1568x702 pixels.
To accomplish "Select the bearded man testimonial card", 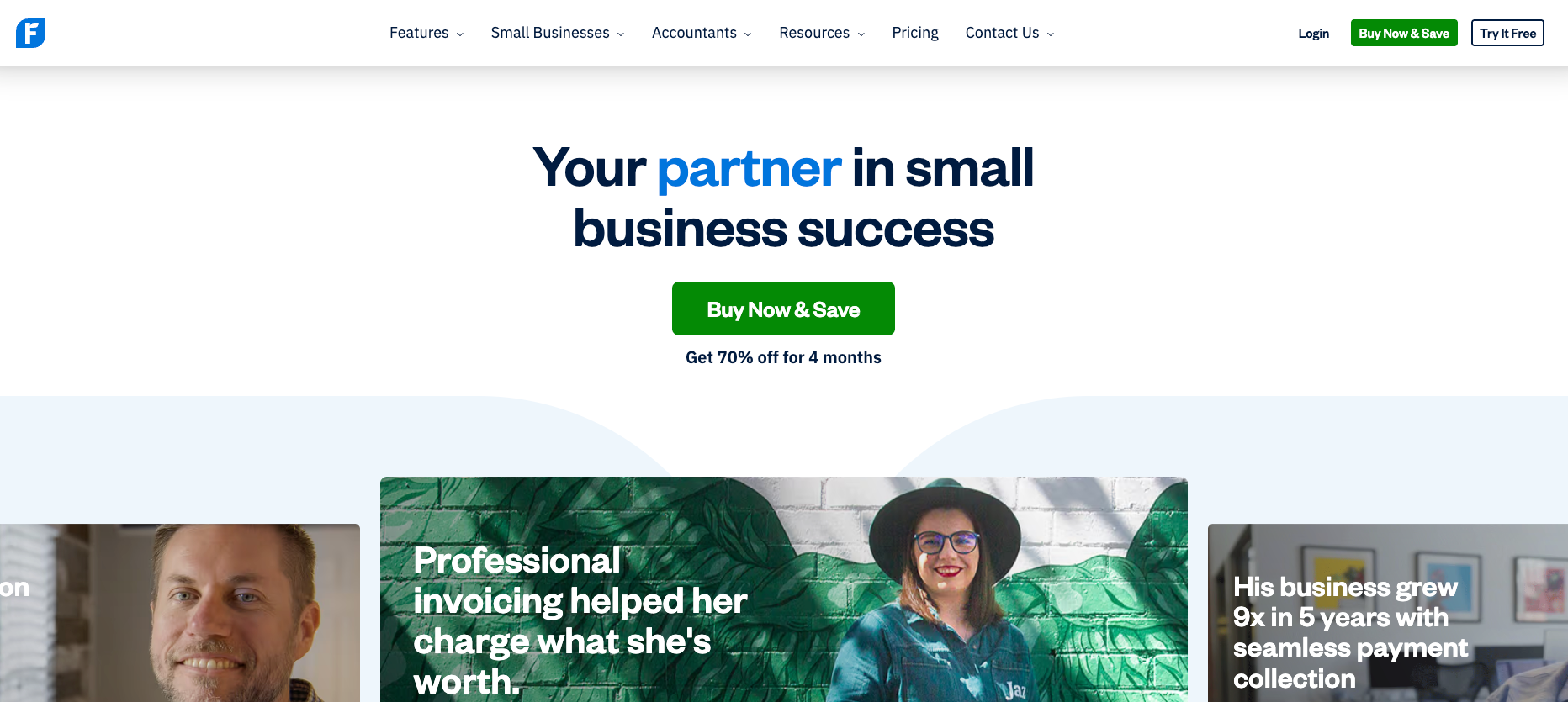I will (180, 613).
